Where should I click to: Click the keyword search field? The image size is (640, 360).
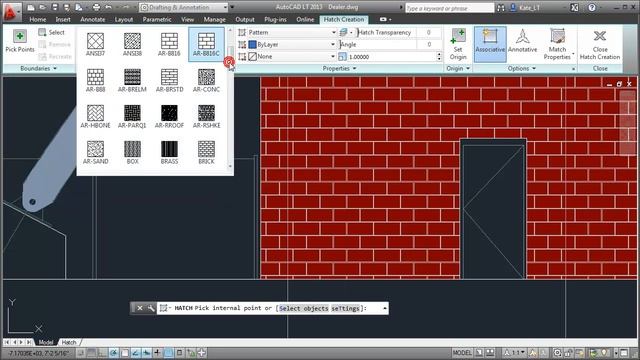tap(449, 8)
